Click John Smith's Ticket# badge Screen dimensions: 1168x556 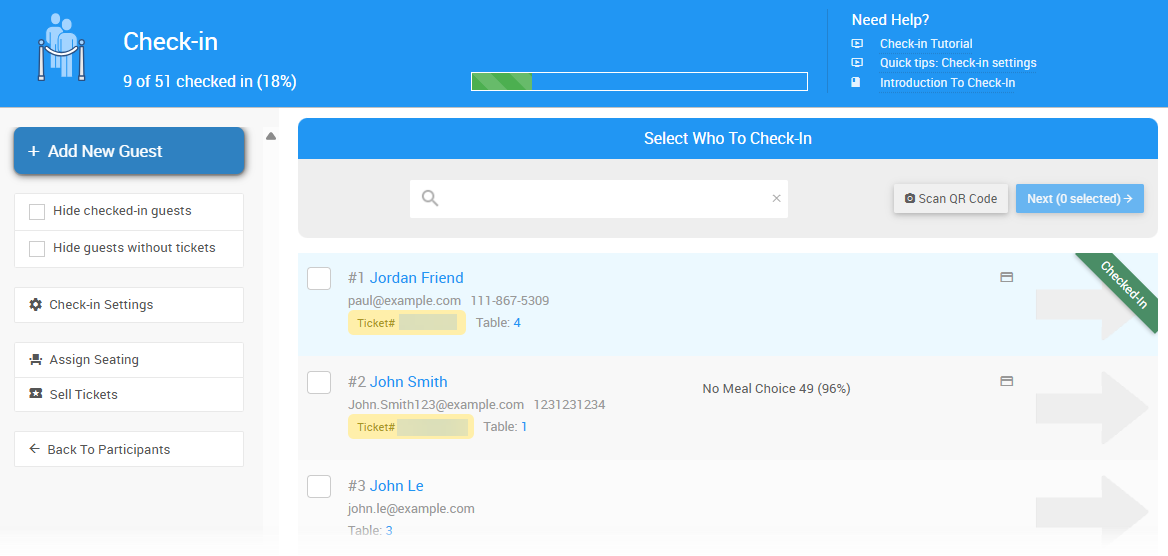tap(410, 427)
